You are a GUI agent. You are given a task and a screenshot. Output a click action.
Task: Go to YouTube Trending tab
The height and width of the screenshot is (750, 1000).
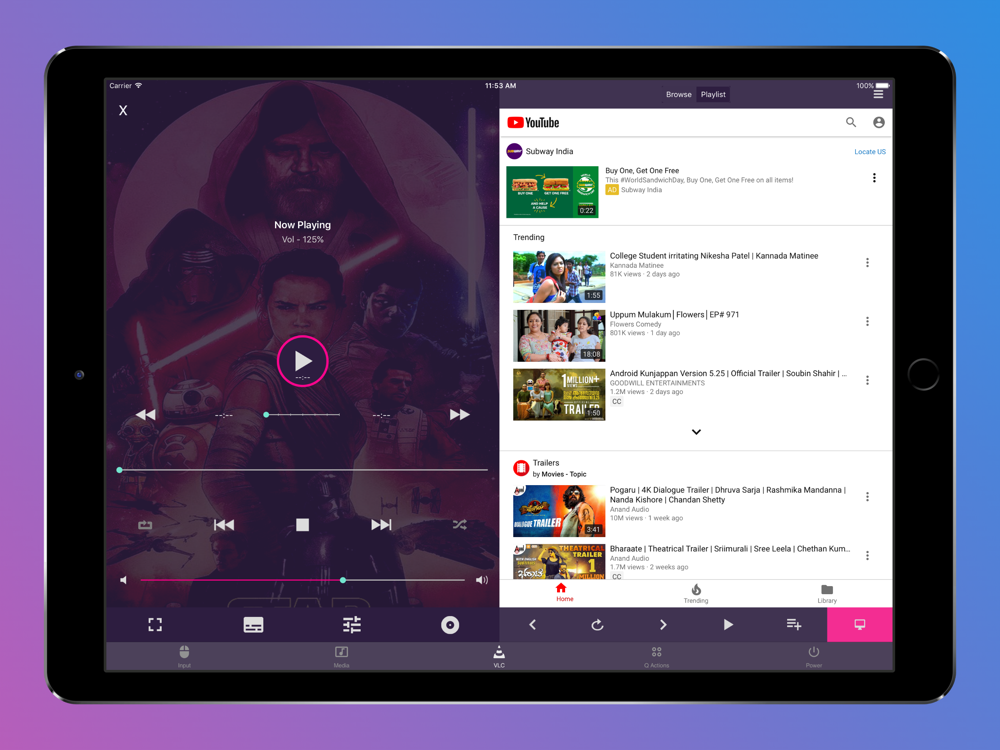click(696, 592)
